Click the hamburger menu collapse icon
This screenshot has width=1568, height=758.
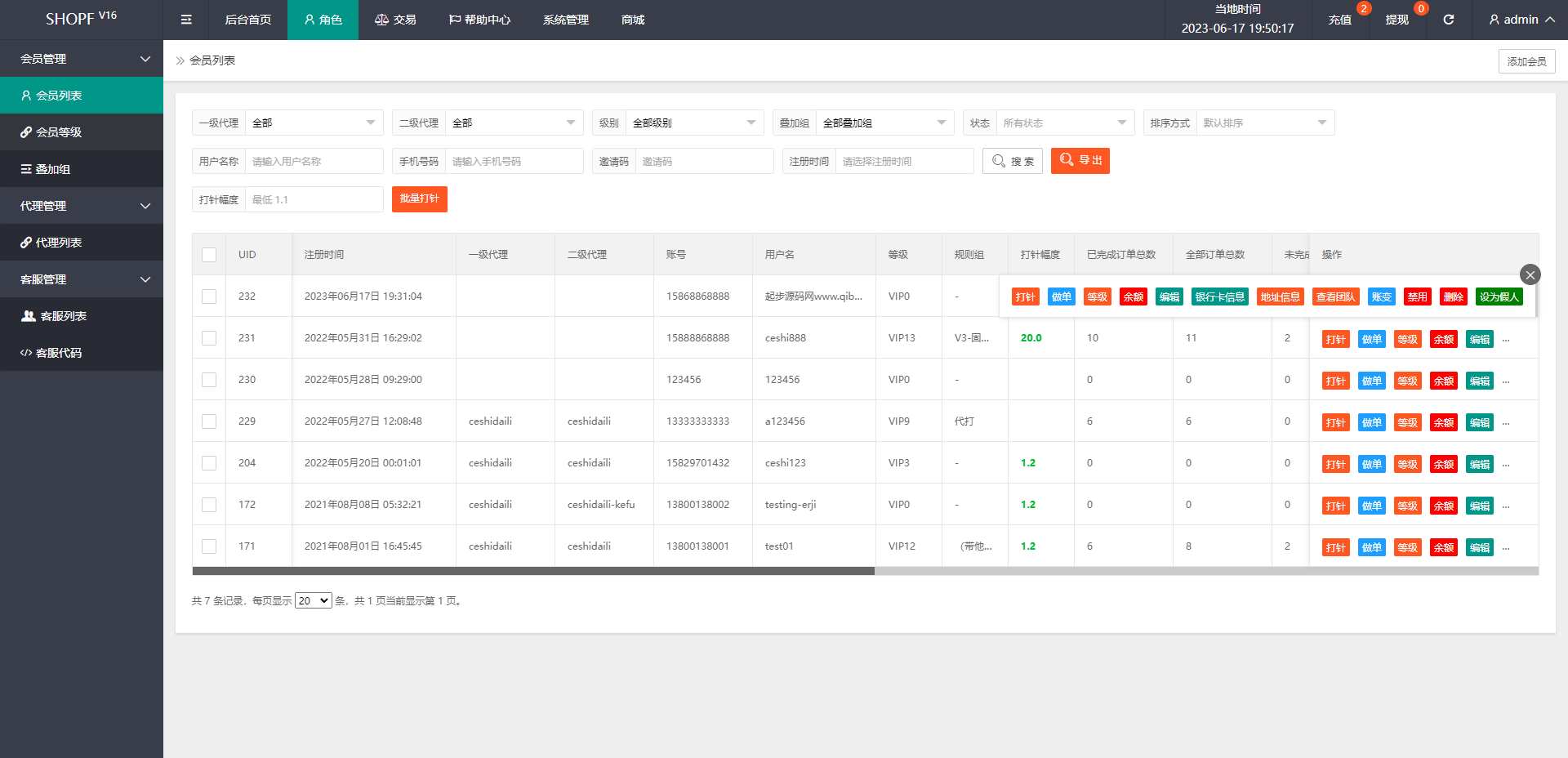point(186,20)
